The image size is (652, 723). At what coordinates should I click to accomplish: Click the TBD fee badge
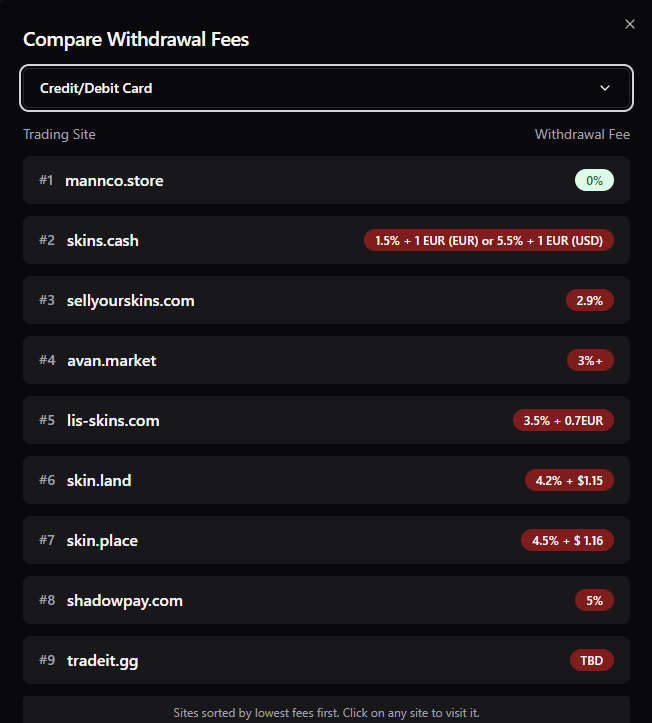pos(591,660)
